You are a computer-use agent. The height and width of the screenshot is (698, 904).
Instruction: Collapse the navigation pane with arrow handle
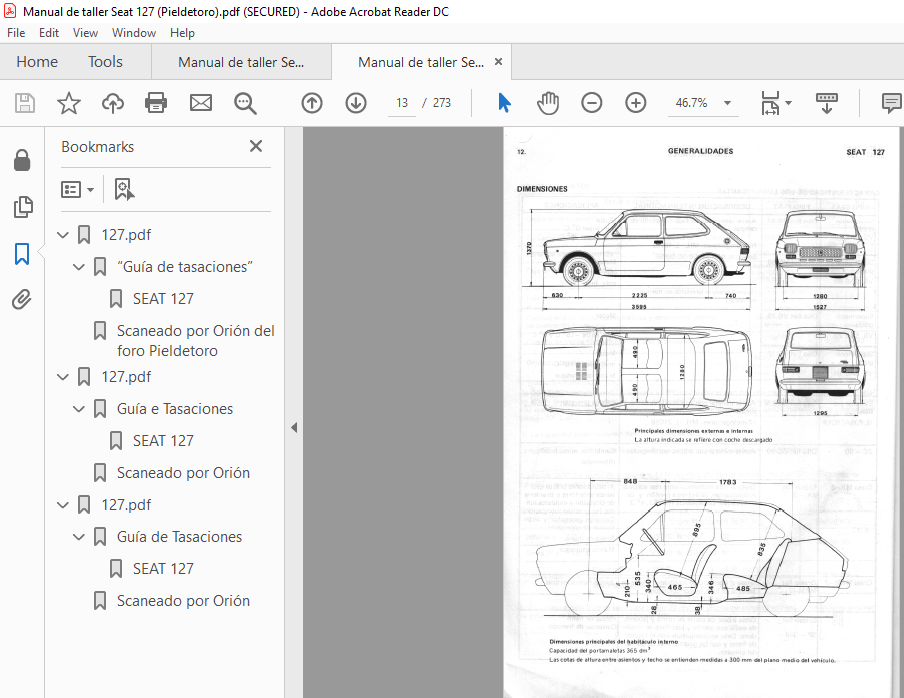point(294,428)
